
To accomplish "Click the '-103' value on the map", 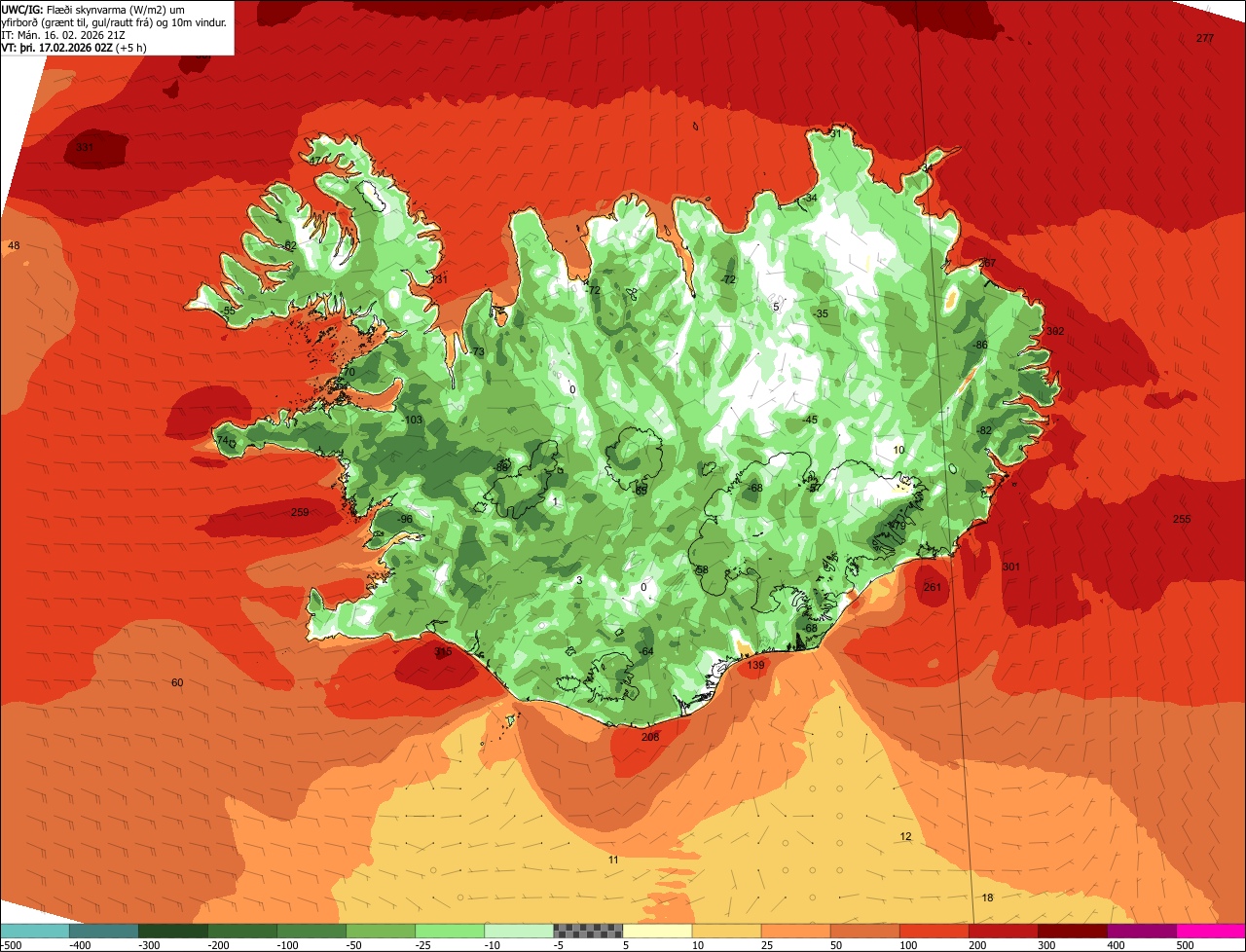I will (412, 420).
